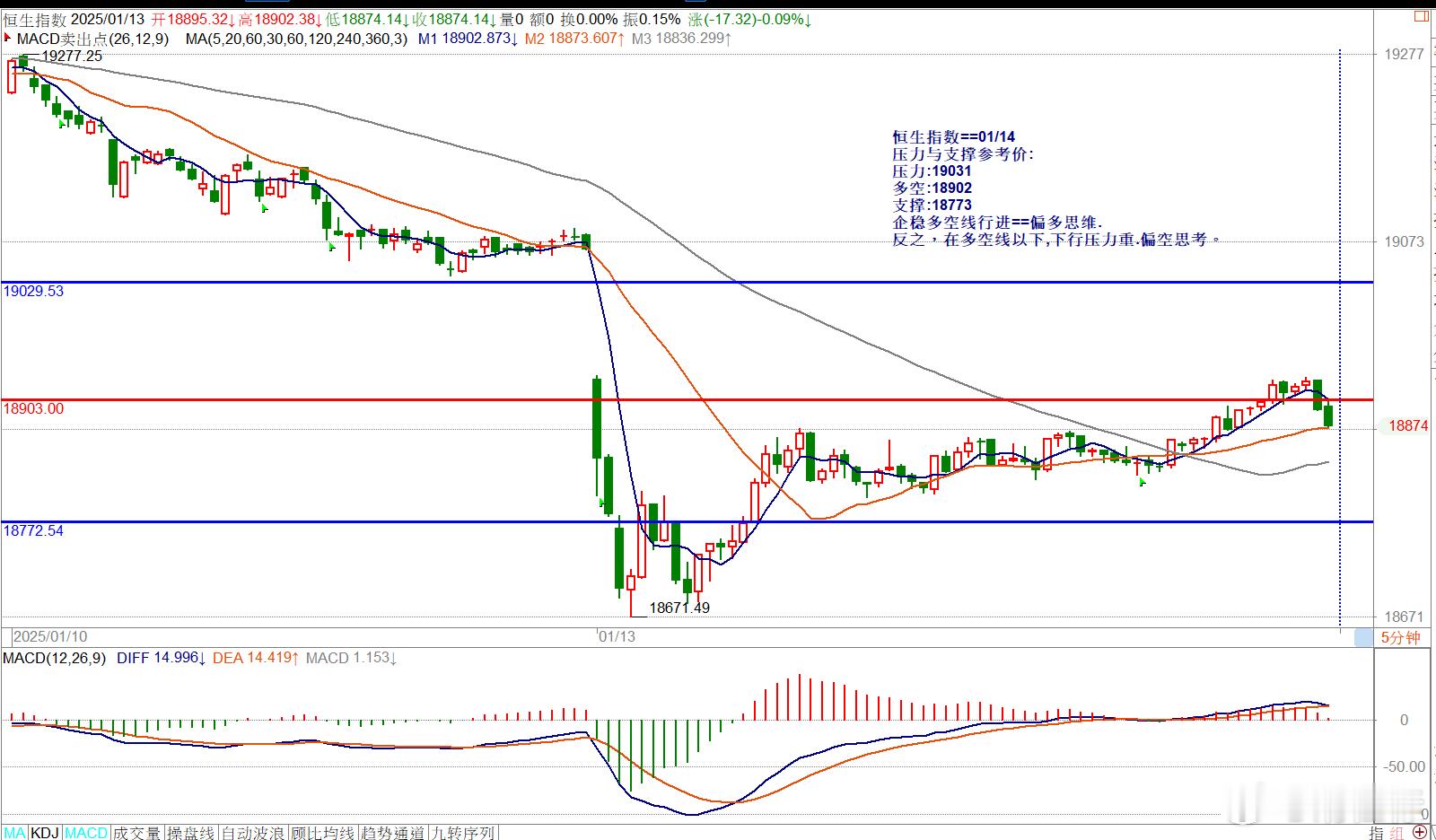Click the 高18902.38 high price value
The height and width of the screenshot is (840, 1436).
pyautogui.click(x=282, y=19)
